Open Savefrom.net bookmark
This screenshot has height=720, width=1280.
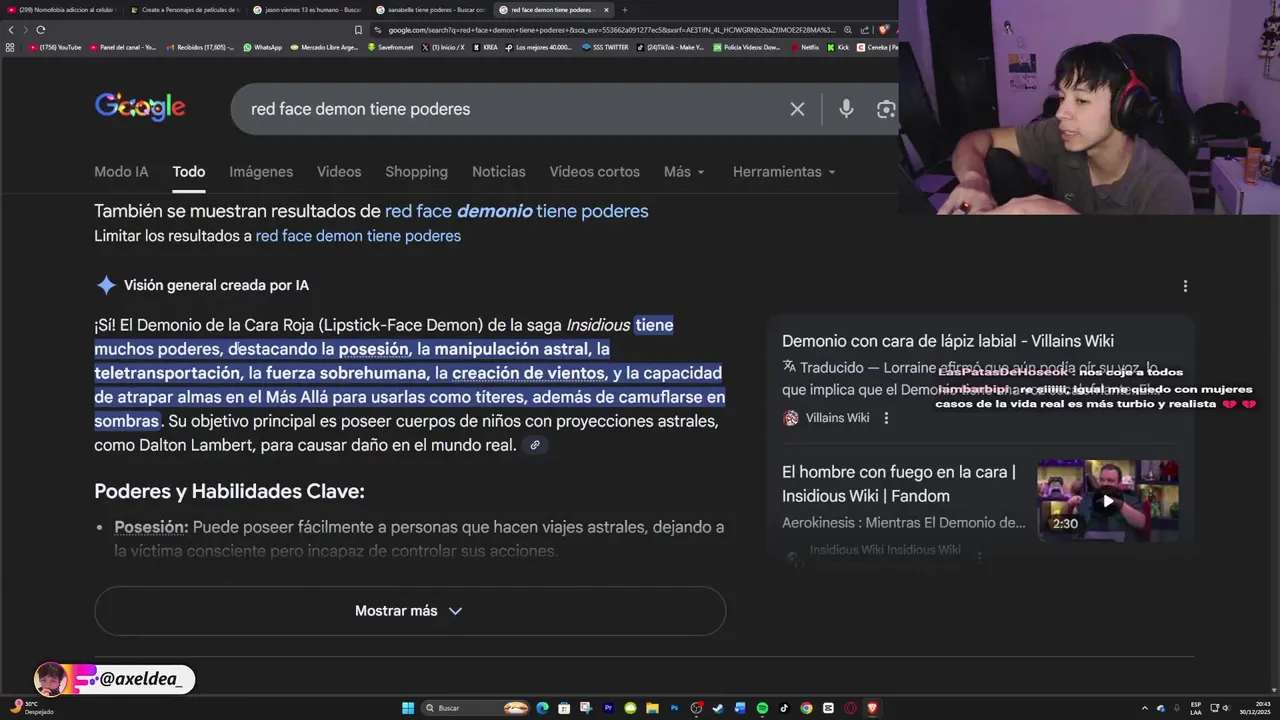pyautogui.click(x=390, y=47)
